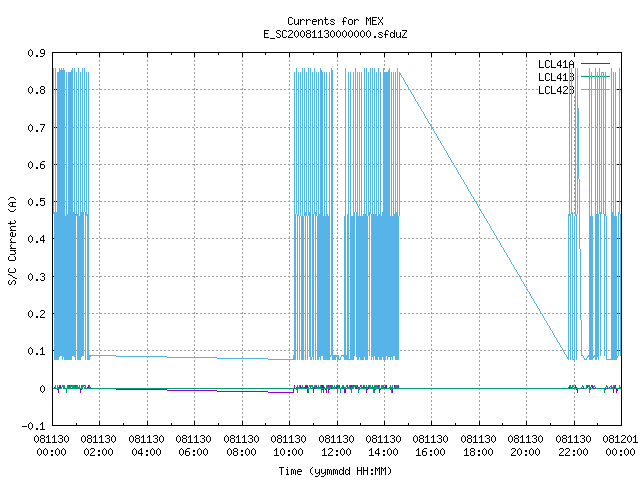Image resolution: width=640 pixels, height=480 pixels.
Task: Click the blue LCL42B legend line sample
Action: click(x=595, y=90)
